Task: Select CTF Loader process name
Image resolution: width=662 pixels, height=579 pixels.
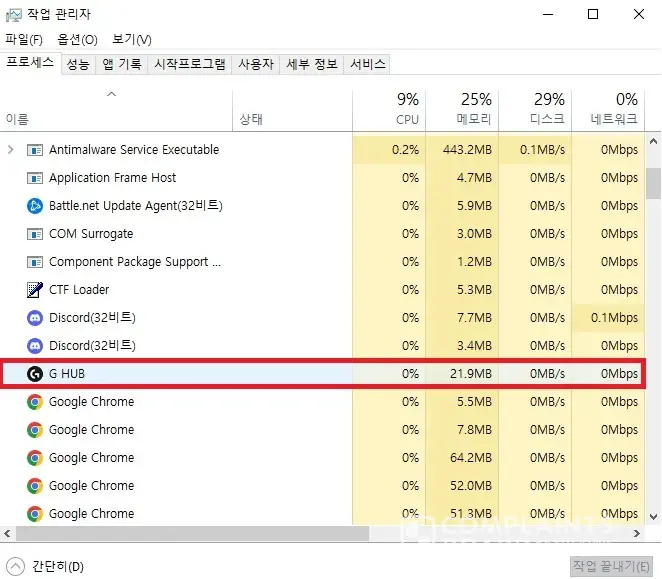Action: tap(79, 290)
